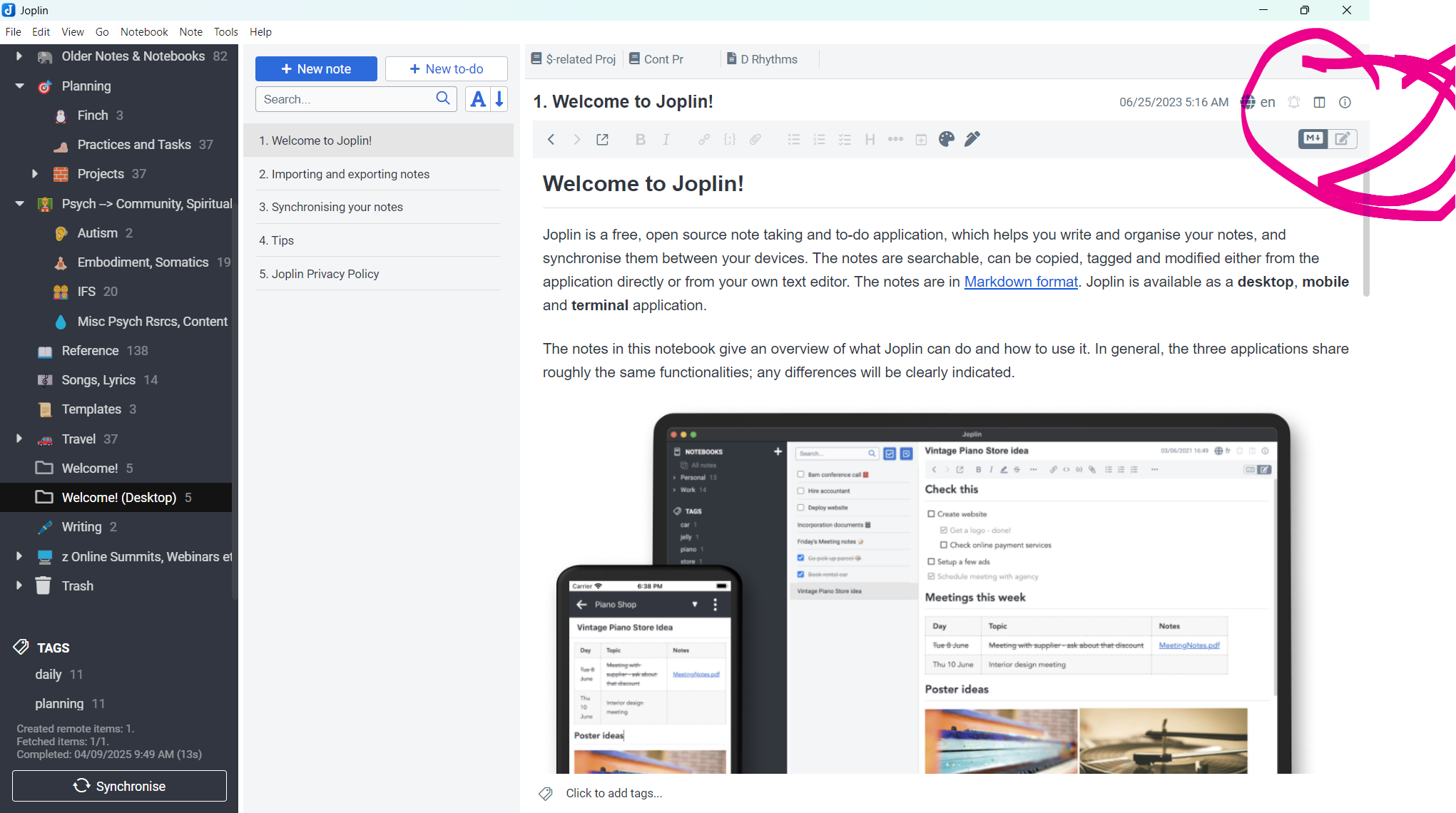Expand the z Online Summits, Webinars notebook

pos(19,556)
